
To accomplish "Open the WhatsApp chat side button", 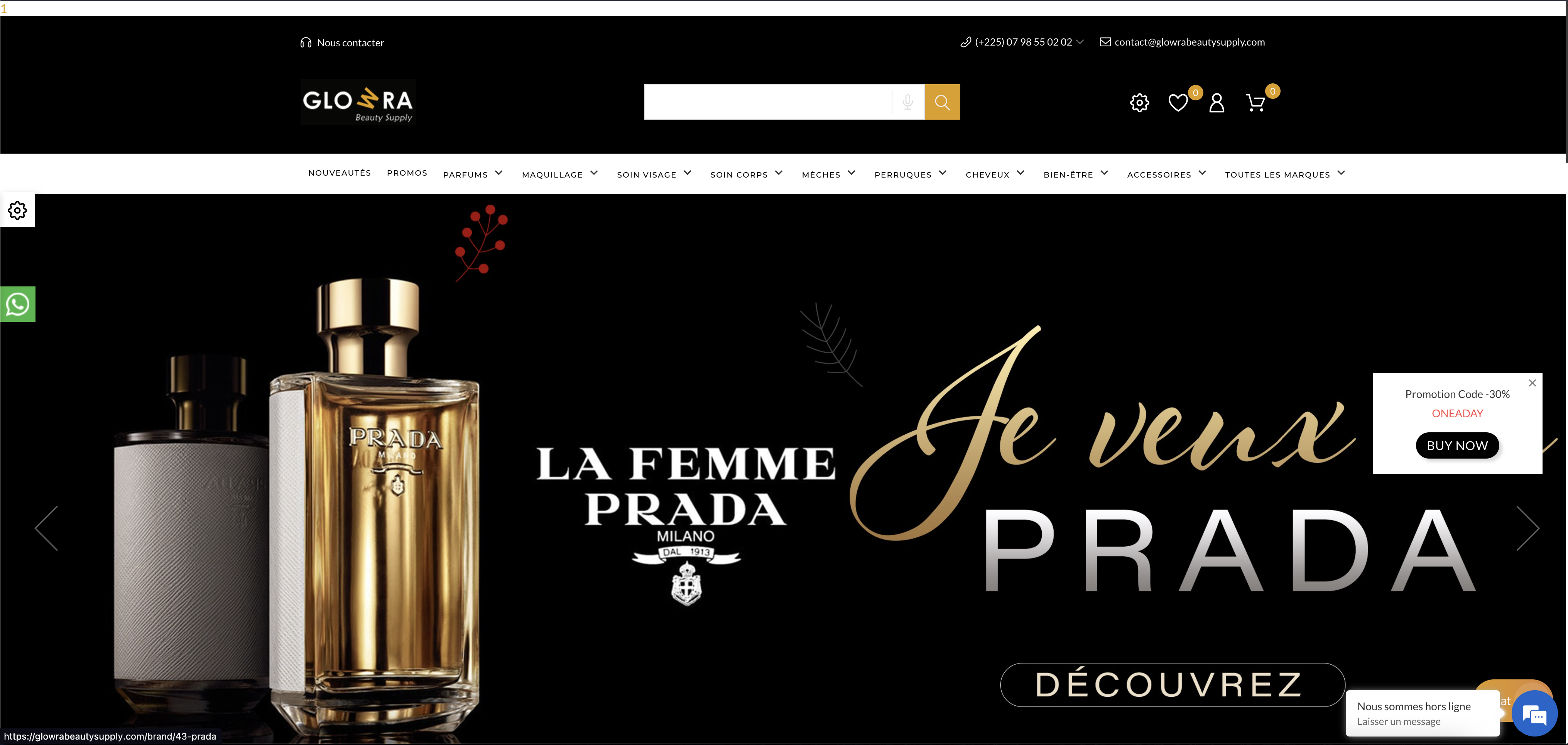I will 18,304.
